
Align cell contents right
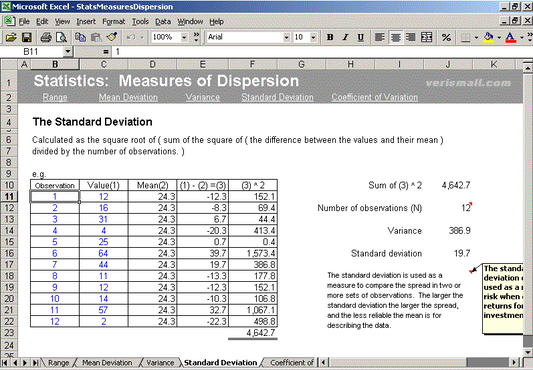pyautogui.click(x=411, y=37)
